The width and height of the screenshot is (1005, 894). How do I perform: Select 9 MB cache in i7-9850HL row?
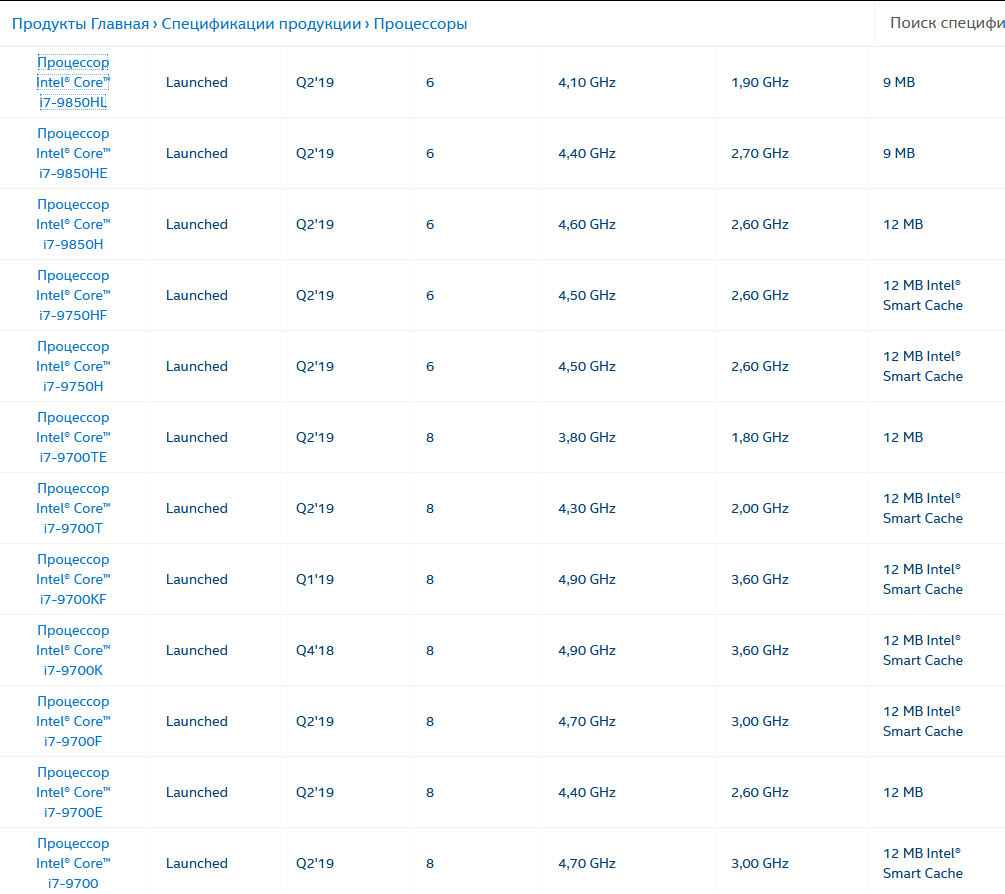click(x=899, y=82)
